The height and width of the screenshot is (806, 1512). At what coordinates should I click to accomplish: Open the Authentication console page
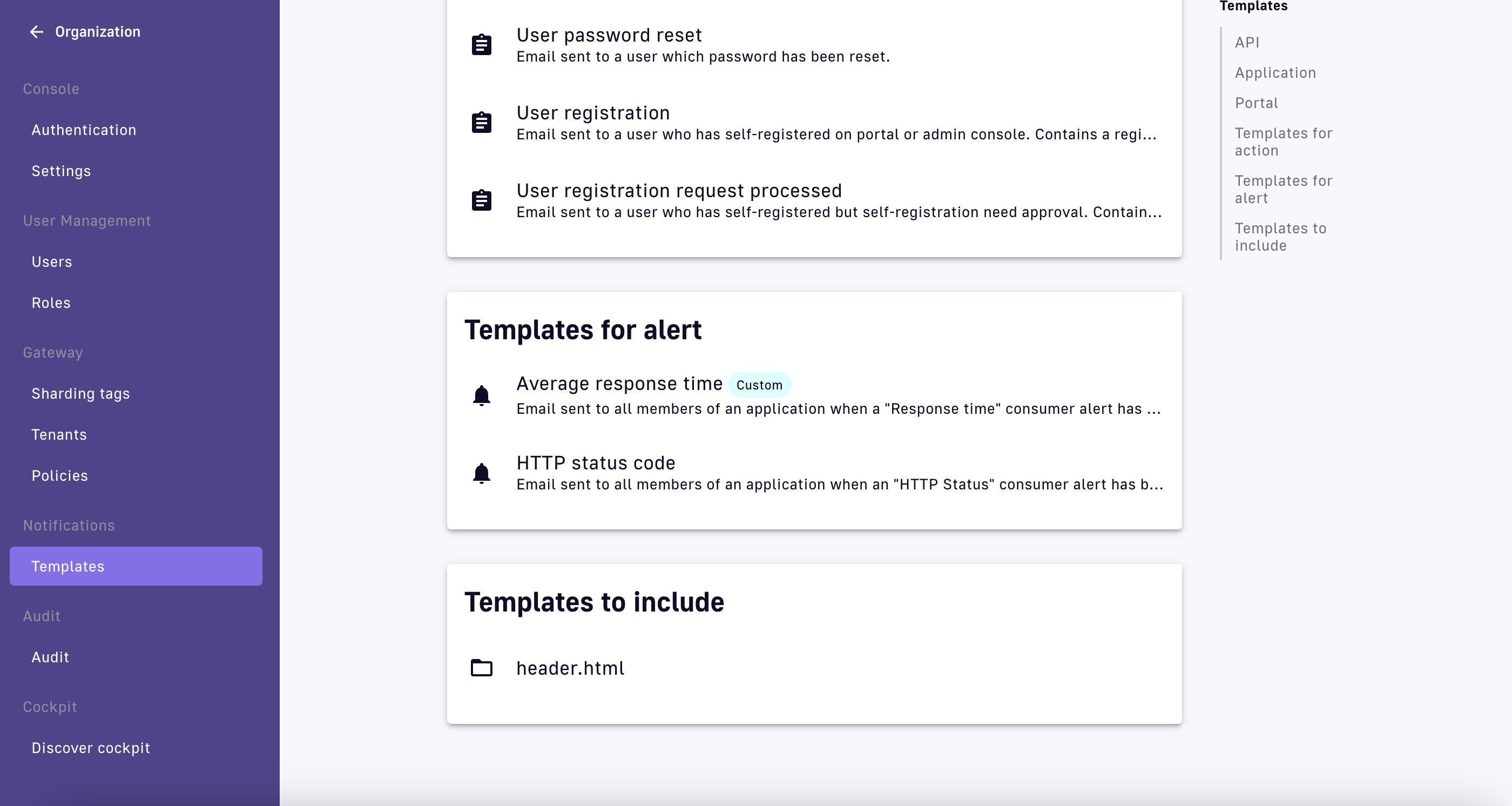(x=84, y=130)
